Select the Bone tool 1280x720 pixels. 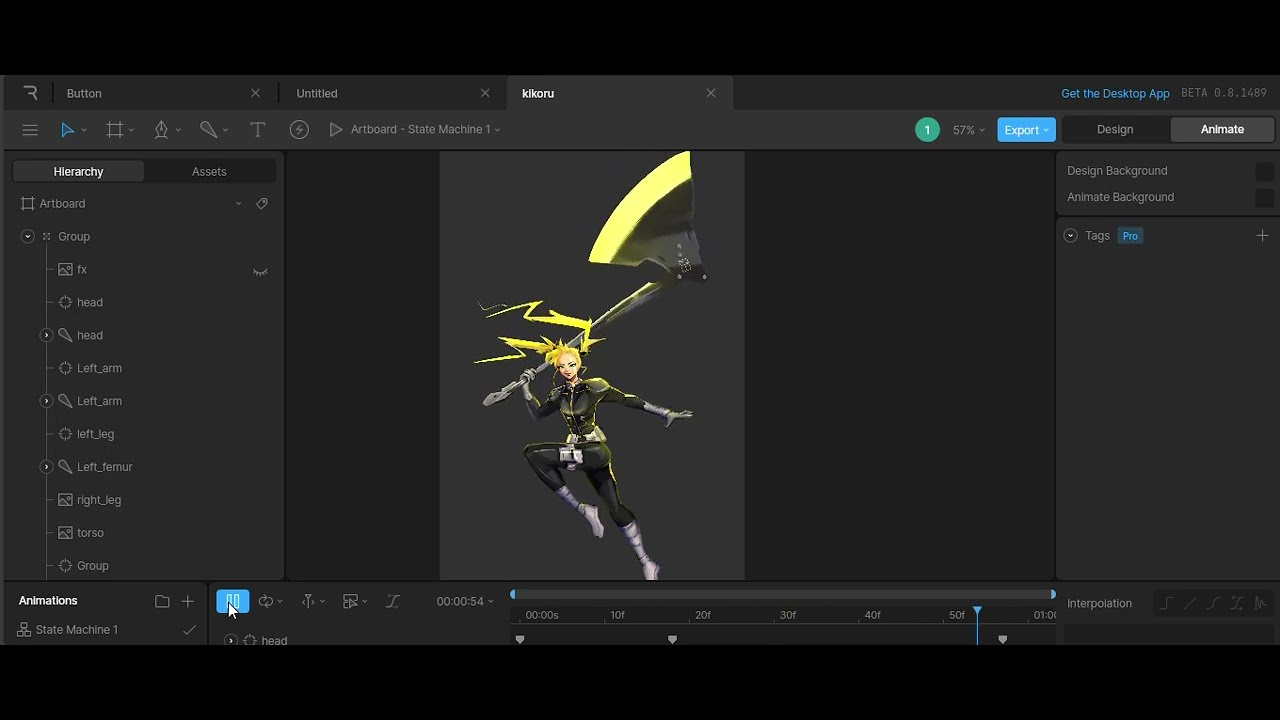point(208,130)
